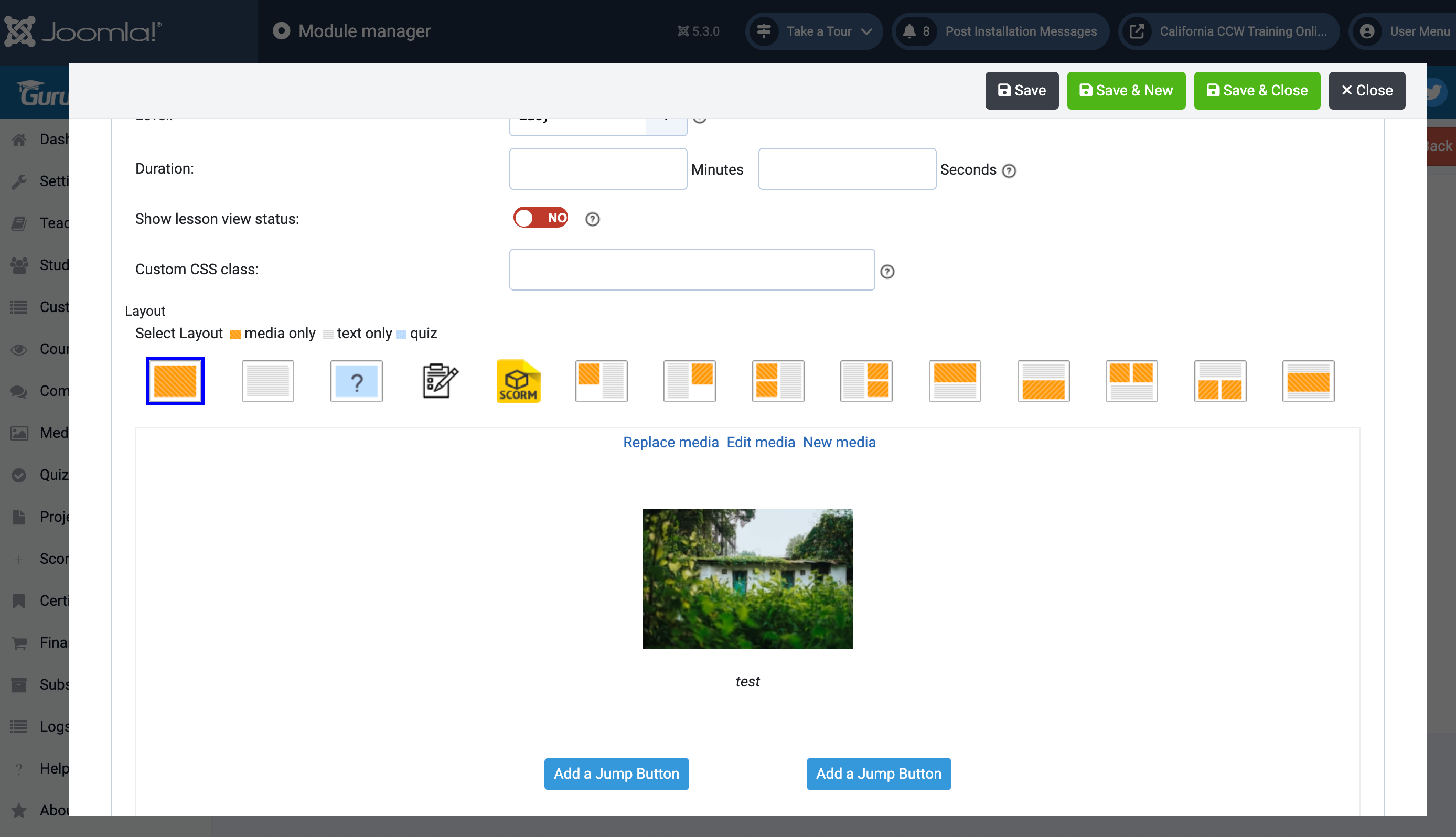Select layout with two media above text
Screen dimensions: 1456x837
pyautogui.click(x=1131, y=381)
